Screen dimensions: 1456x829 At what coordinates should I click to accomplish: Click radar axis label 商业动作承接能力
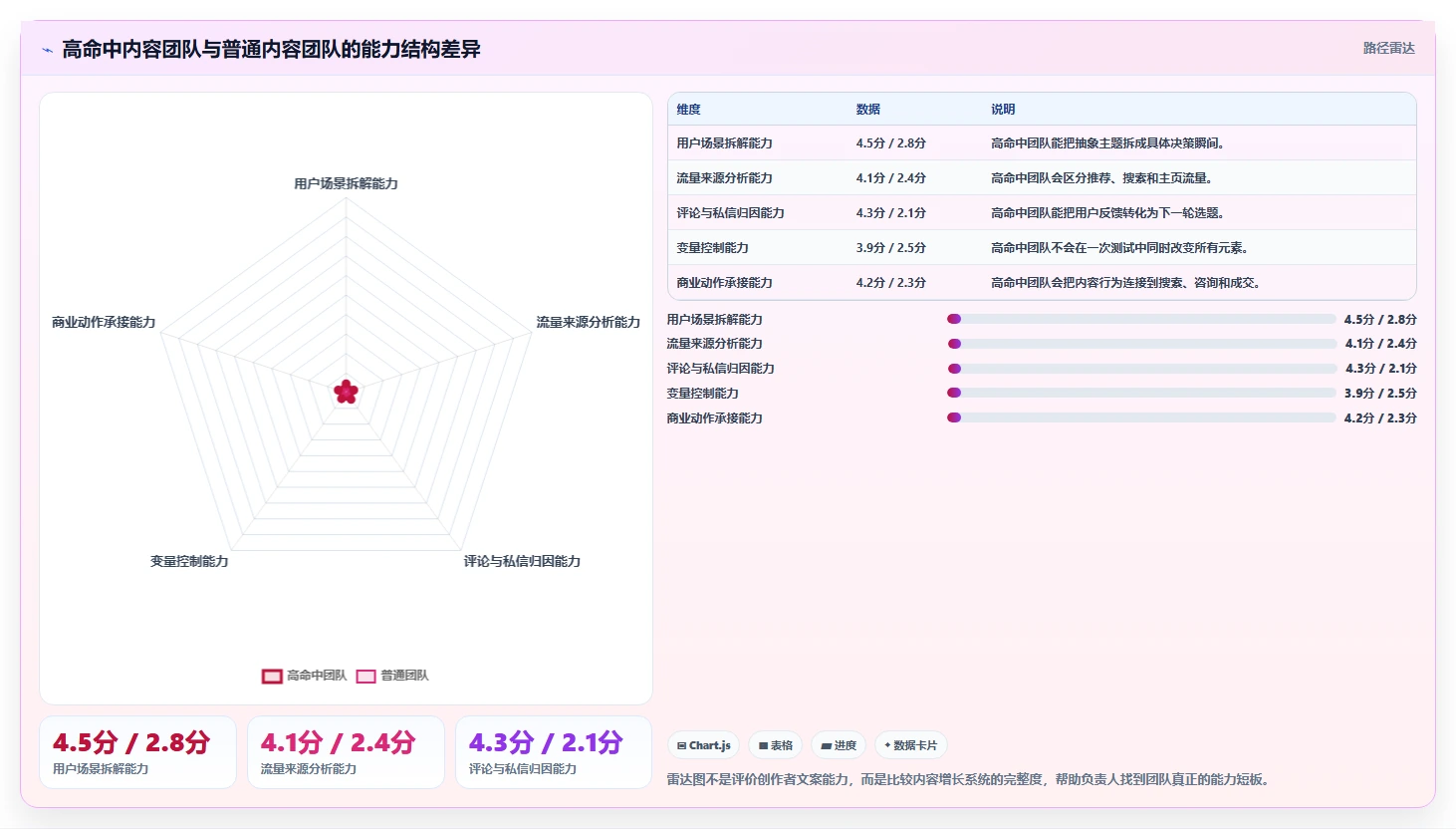(x=104, y=322)
